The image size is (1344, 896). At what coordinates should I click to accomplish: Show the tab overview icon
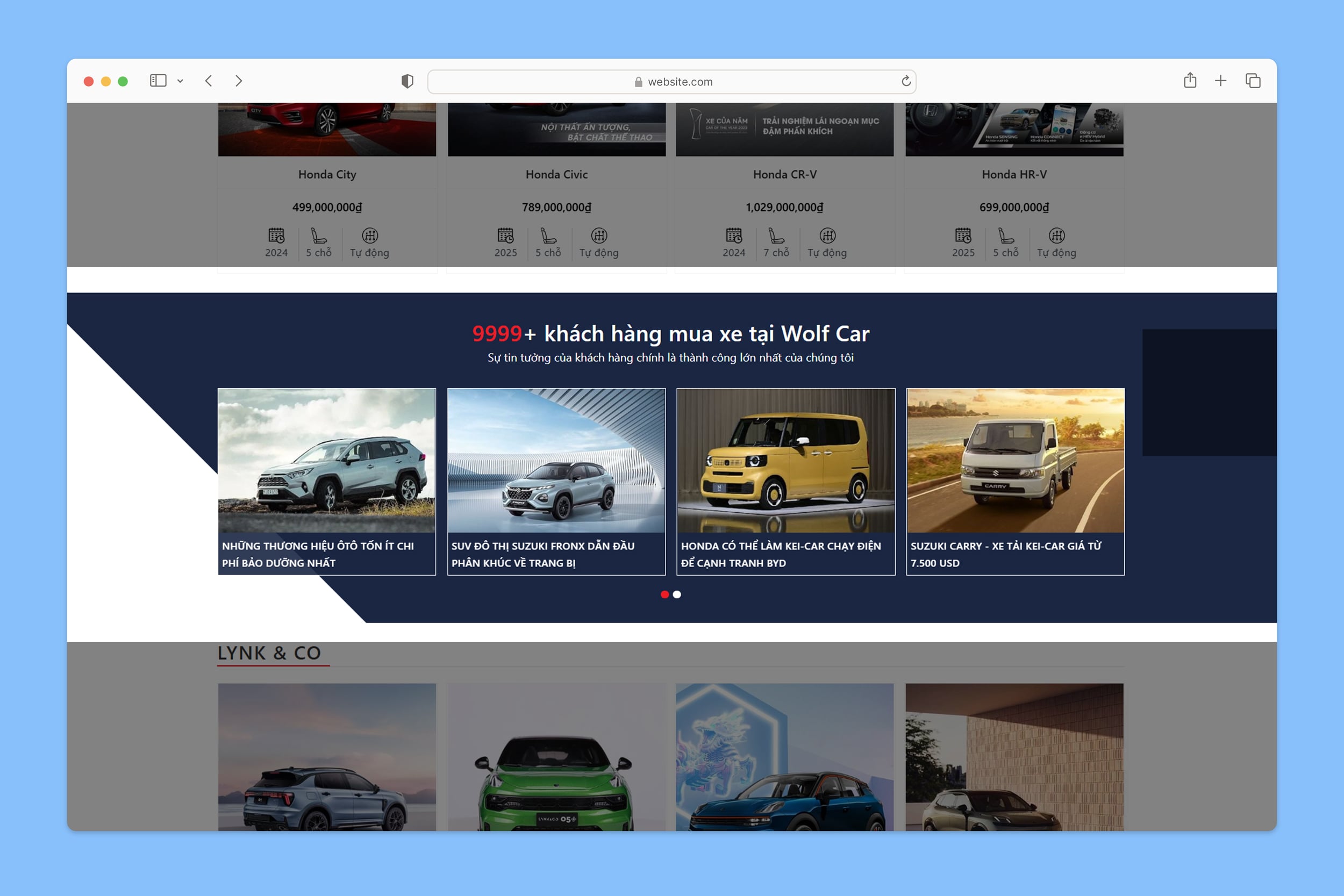point(1253,81)
